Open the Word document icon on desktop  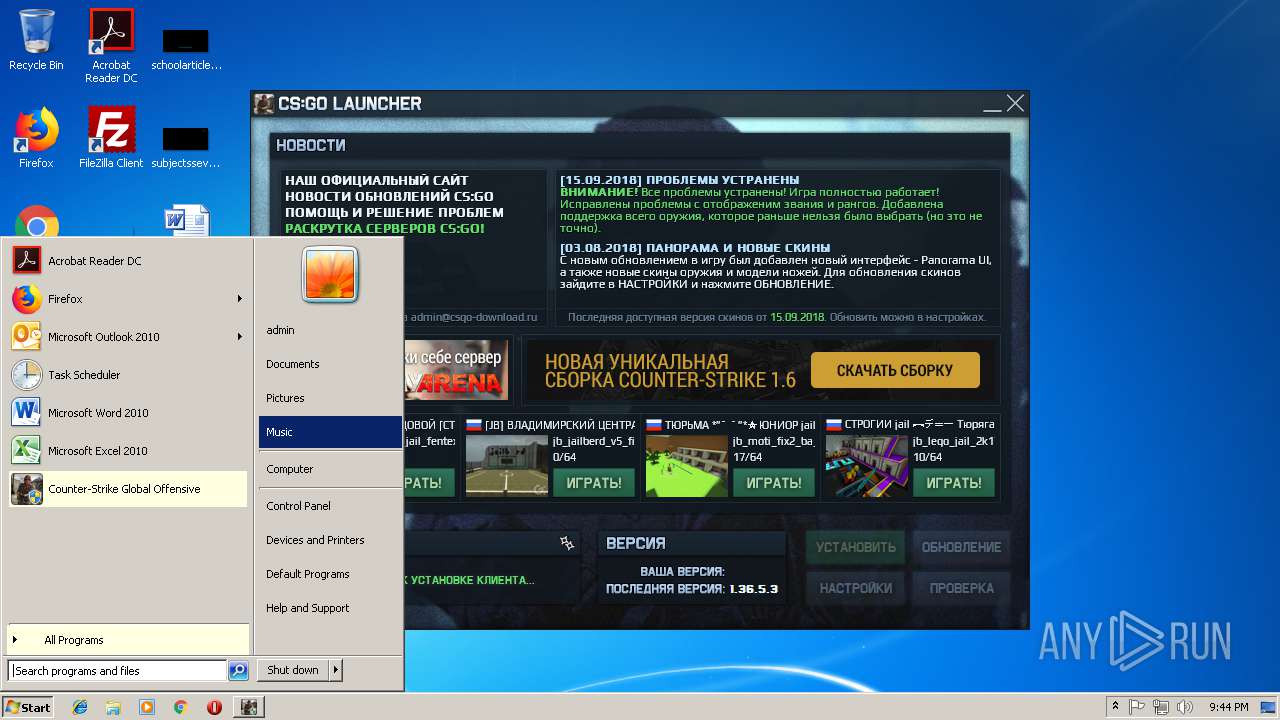(186, 222)
